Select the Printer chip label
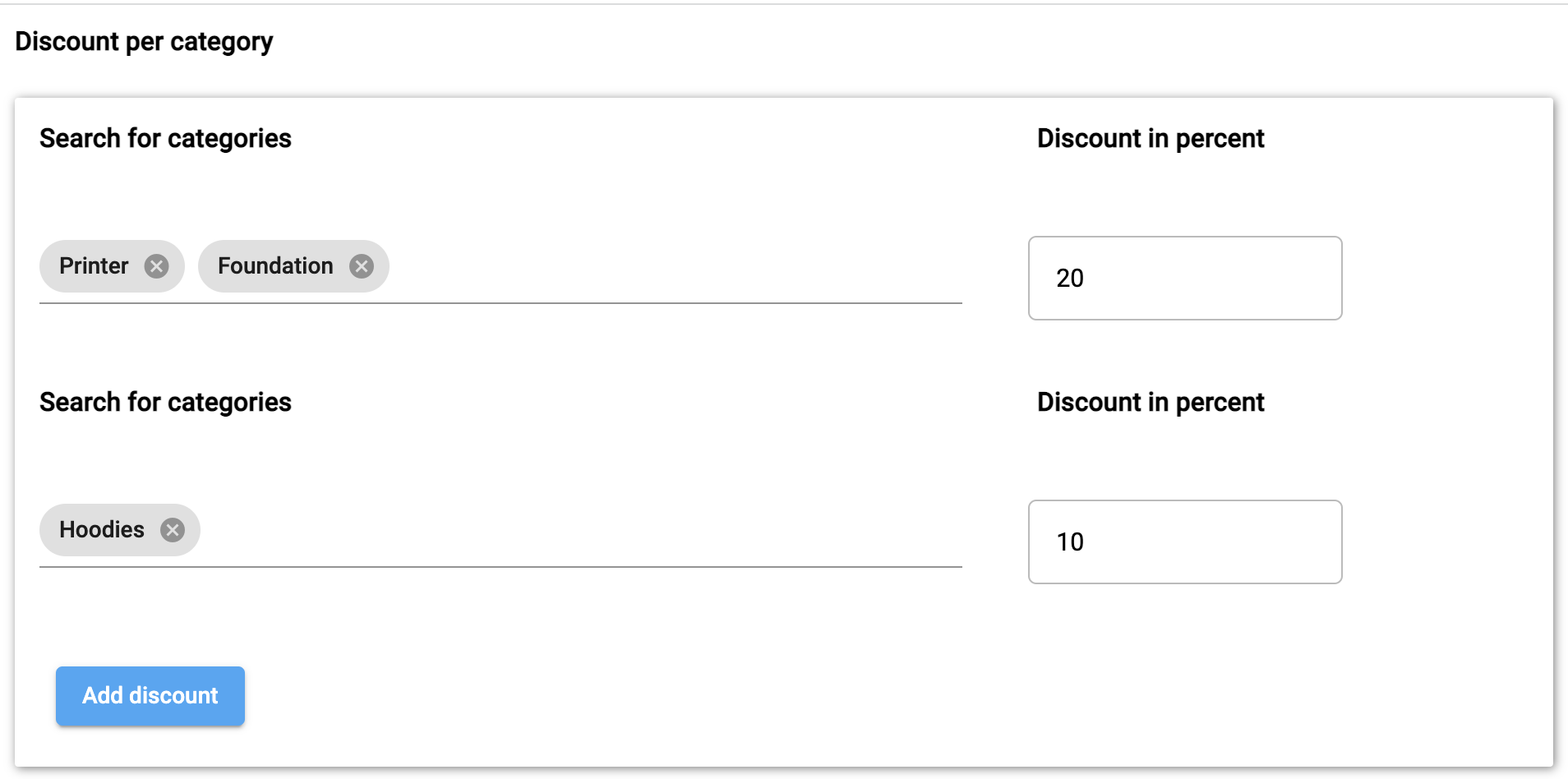This screenshot has width=1568, height=779. (x=94, y=266)
